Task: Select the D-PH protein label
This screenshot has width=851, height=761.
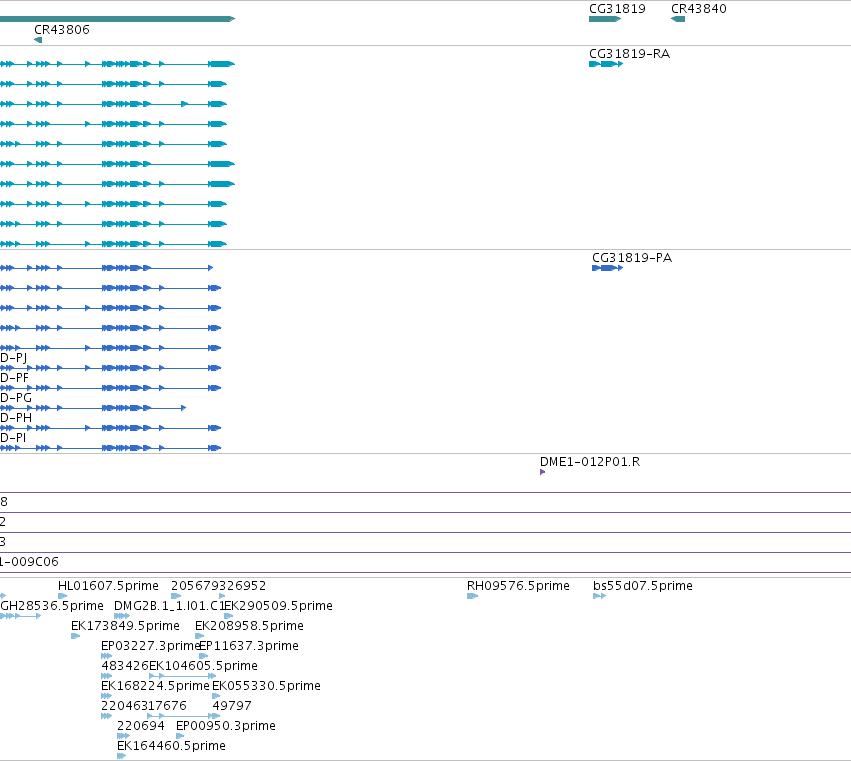Action: click(16, 418)
